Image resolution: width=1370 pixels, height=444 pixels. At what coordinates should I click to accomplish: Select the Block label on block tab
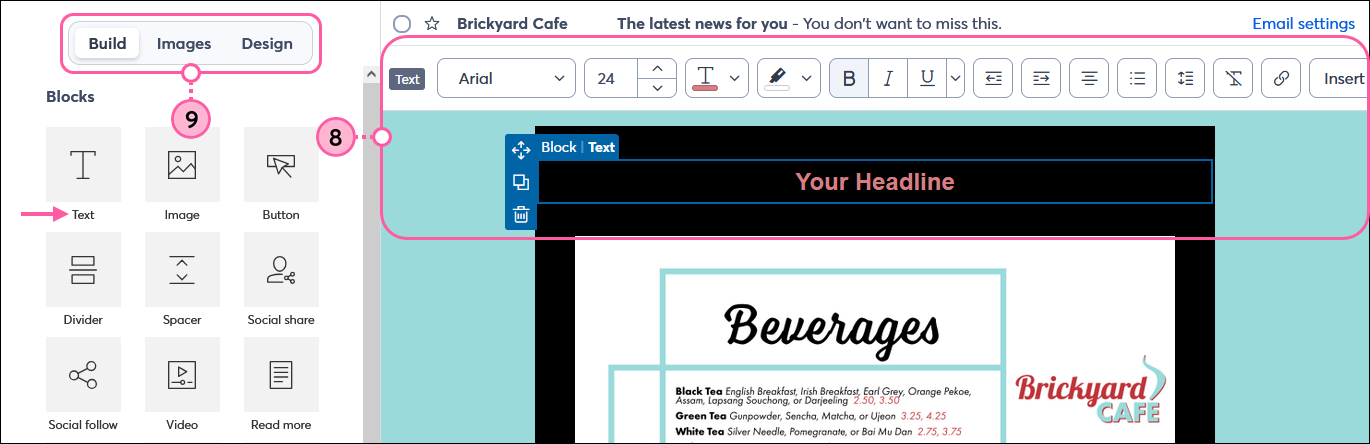click(558, 147)
